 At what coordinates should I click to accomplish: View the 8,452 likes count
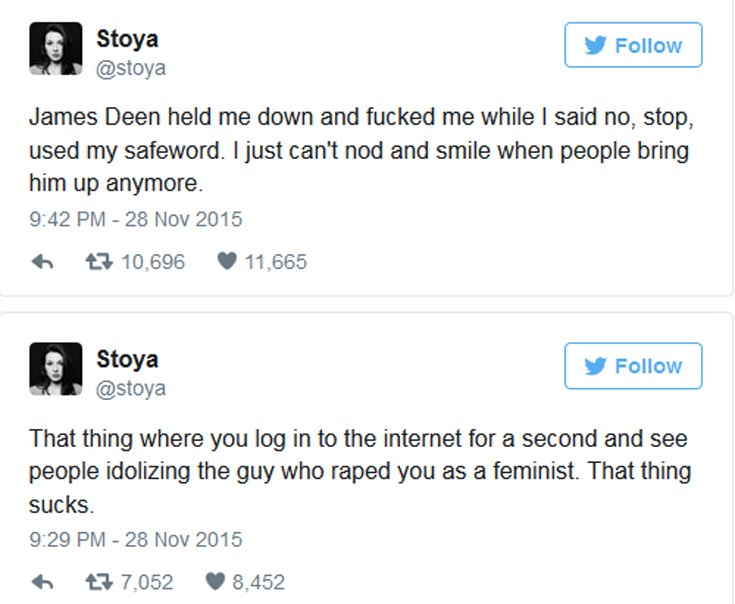(258, 582)
